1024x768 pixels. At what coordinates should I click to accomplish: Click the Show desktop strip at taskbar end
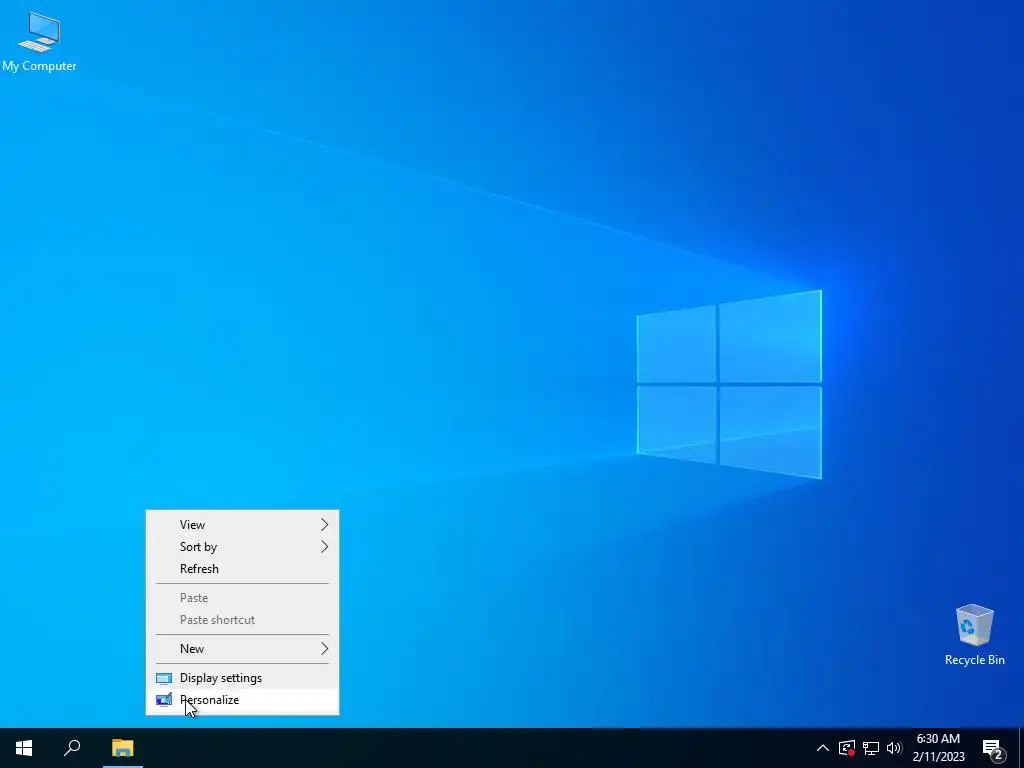coord(1021,748)
